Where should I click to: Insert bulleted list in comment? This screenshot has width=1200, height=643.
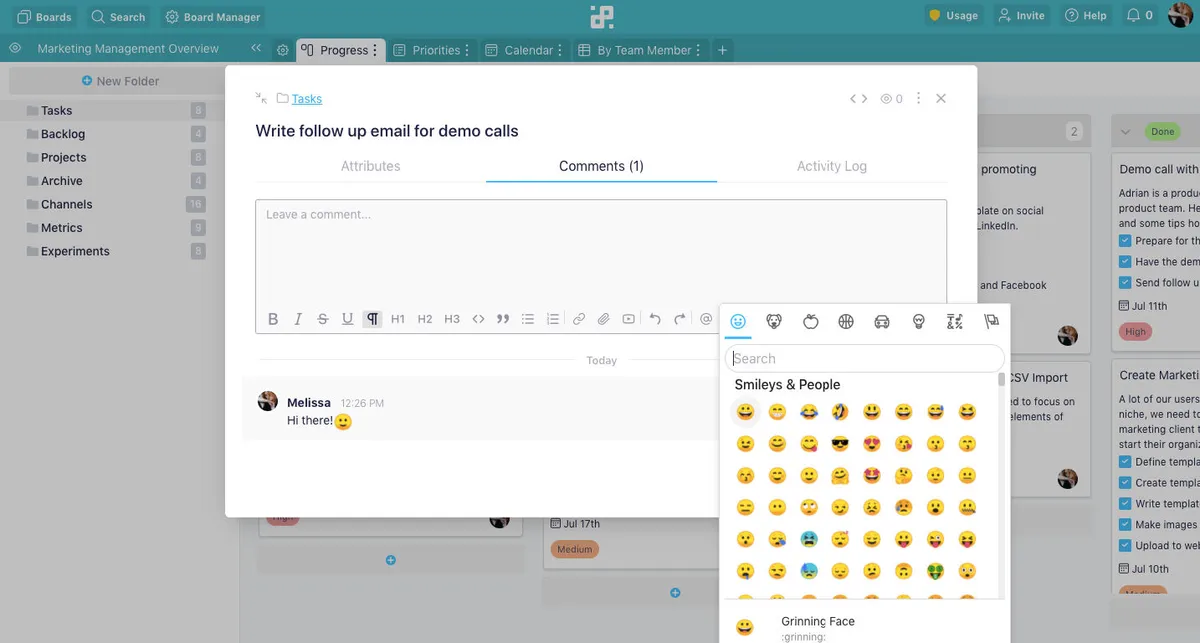tap(528, 319)
